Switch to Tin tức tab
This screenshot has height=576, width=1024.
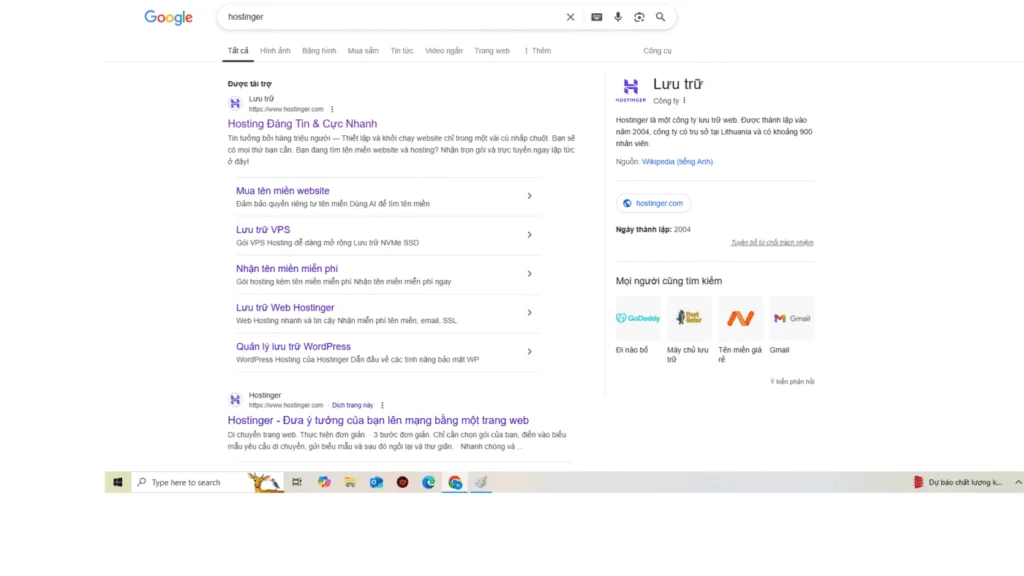pos(402,50)
